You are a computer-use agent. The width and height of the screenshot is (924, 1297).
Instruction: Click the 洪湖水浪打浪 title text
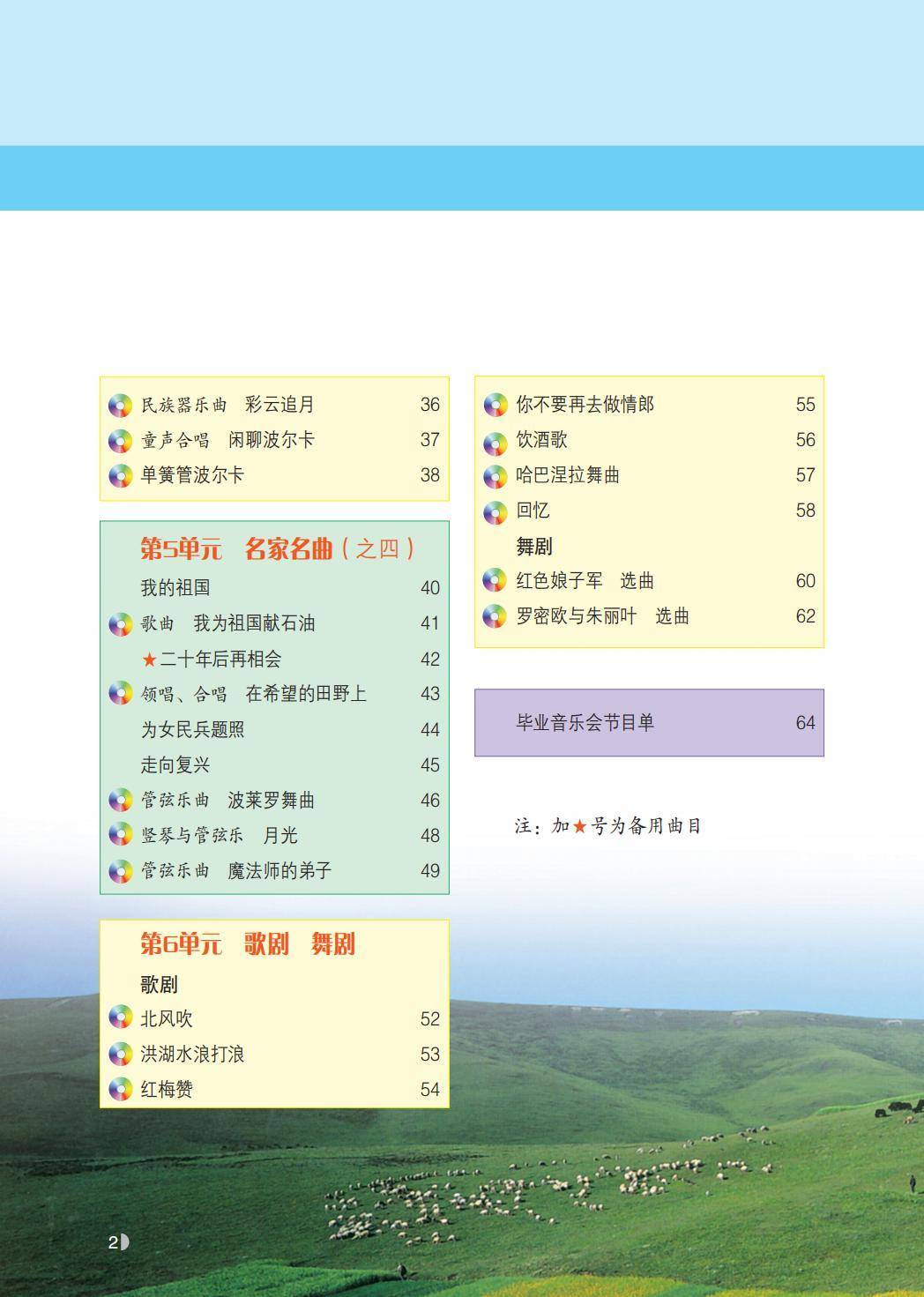(x=193, y=1055)
